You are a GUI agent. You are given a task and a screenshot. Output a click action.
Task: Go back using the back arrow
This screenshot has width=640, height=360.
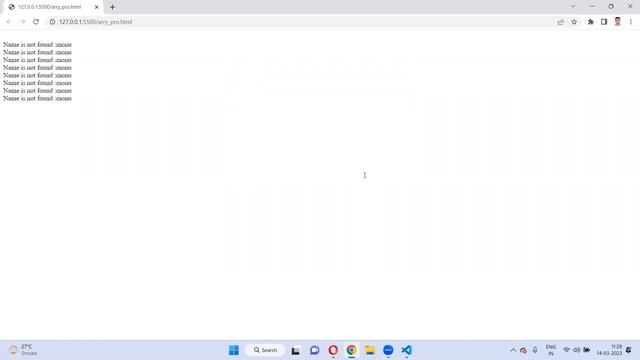coord(9,22)
